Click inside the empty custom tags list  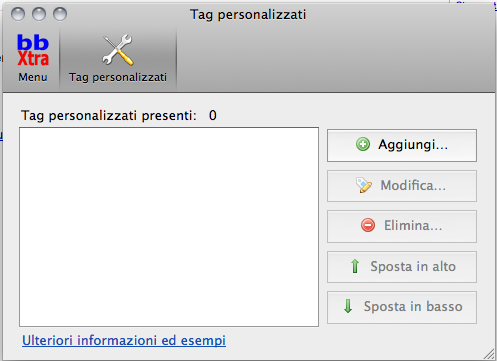(x=169, y=227)
